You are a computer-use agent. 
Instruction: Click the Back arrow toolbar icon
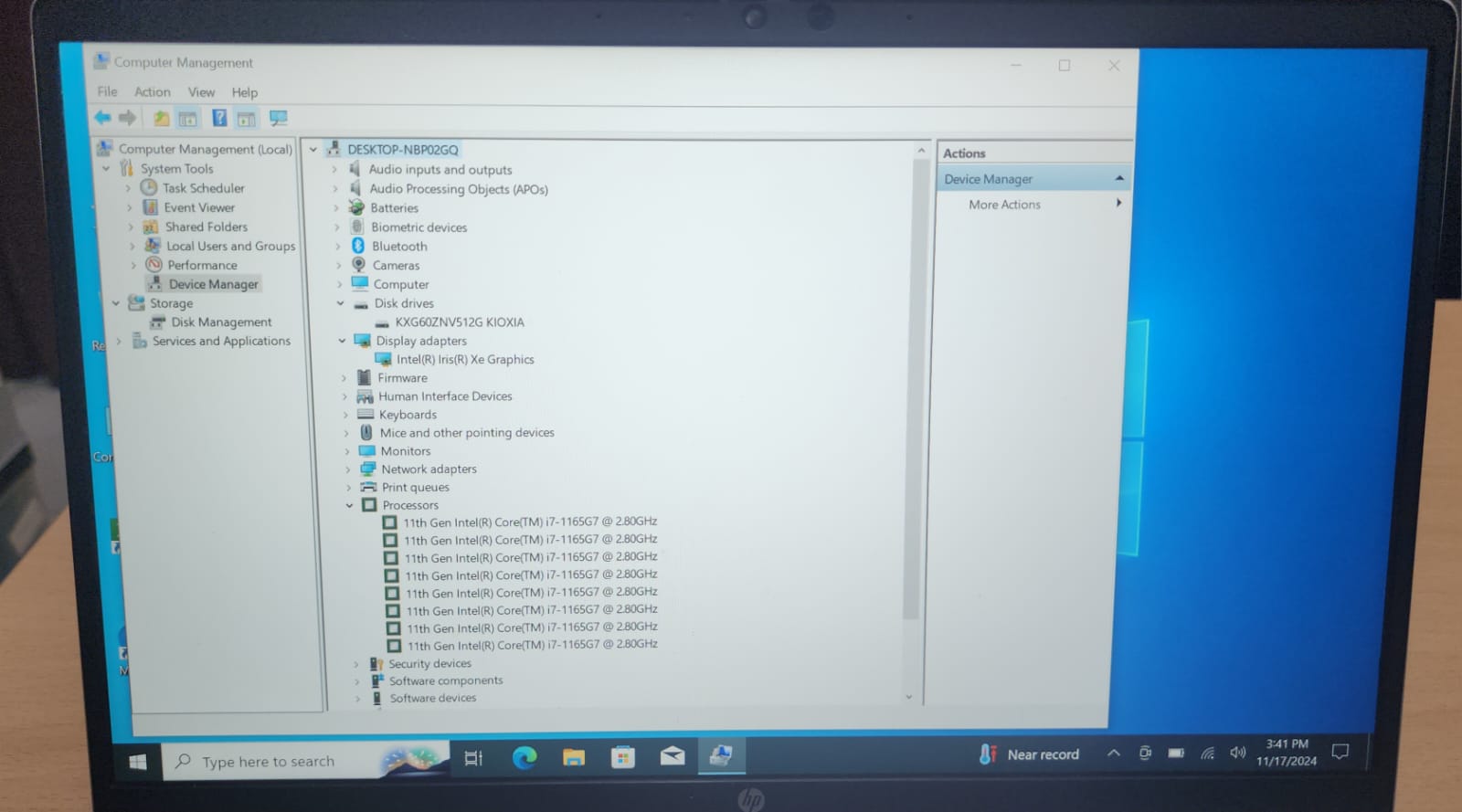[102, 117]
